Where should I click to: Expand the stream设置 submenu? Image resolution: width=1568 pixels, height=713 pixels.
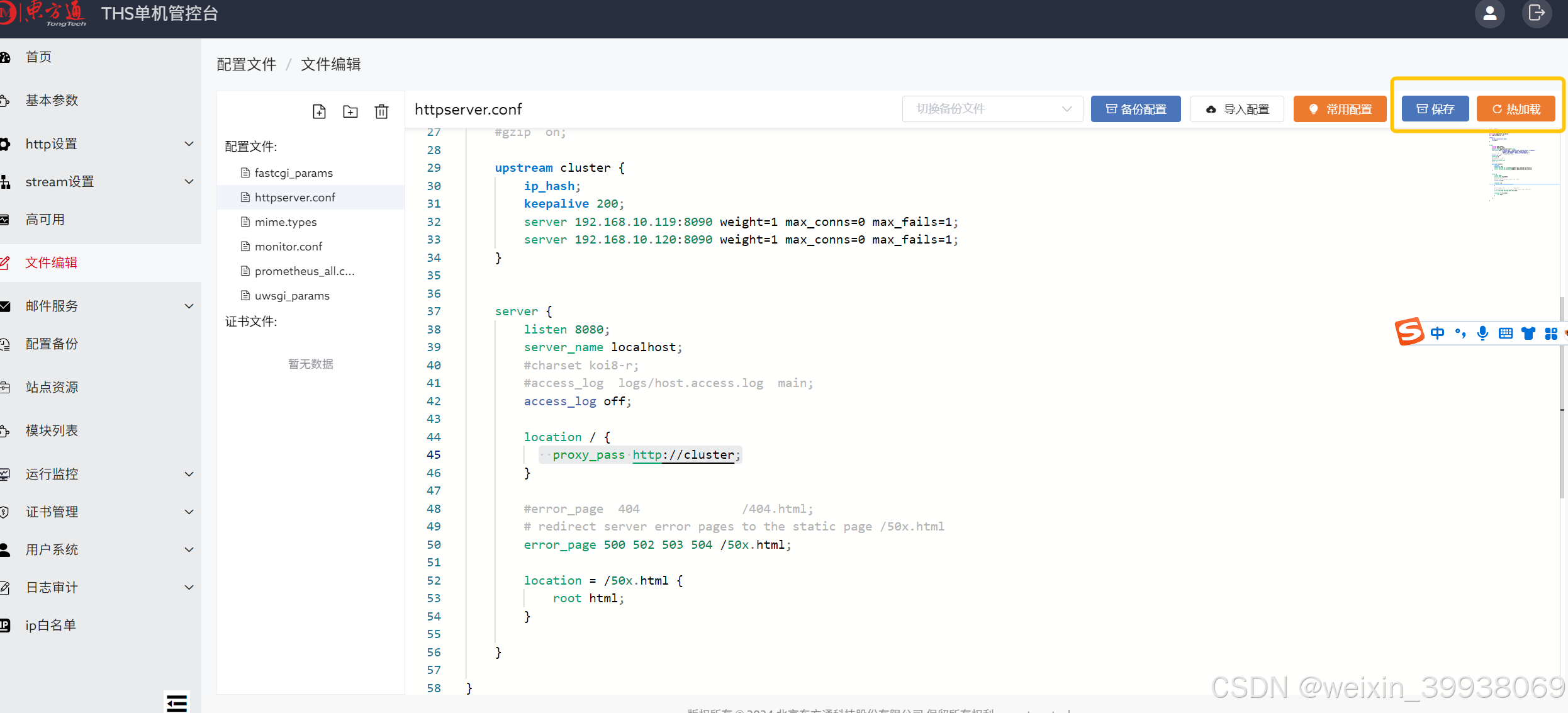tap(101, 182)
